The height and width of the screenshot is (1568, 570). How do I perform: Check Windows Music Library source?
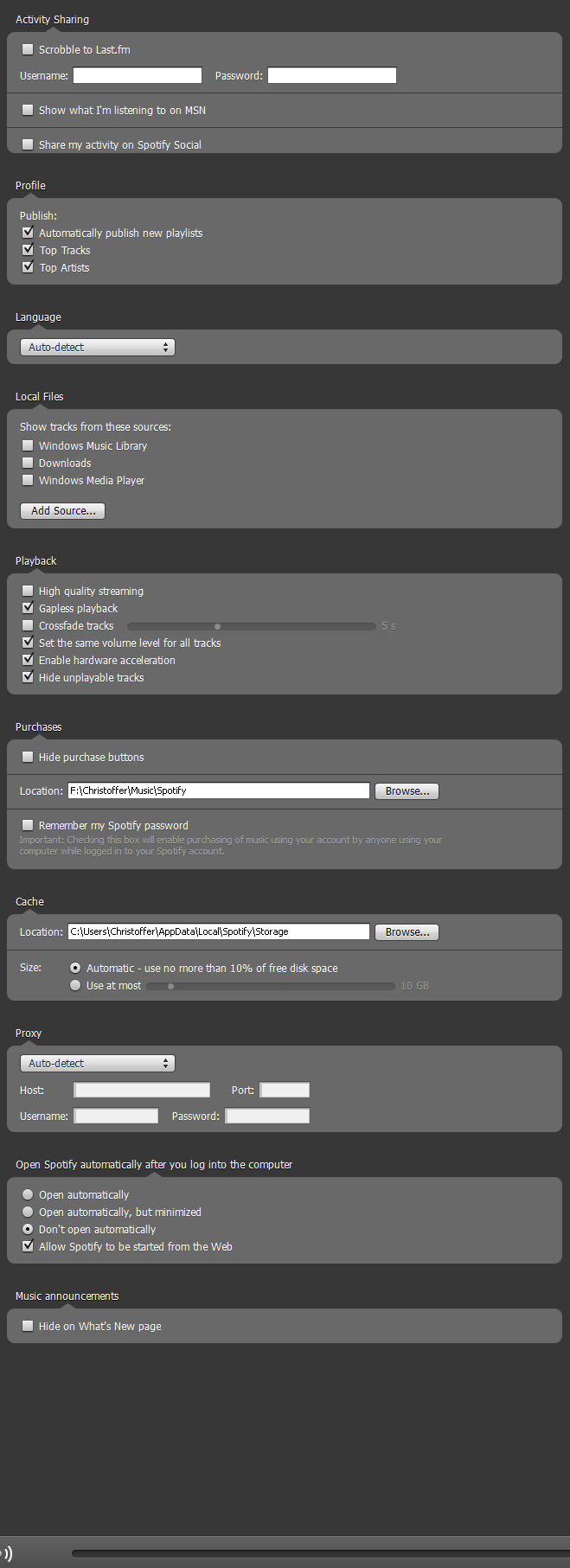[x=28, y=445]
